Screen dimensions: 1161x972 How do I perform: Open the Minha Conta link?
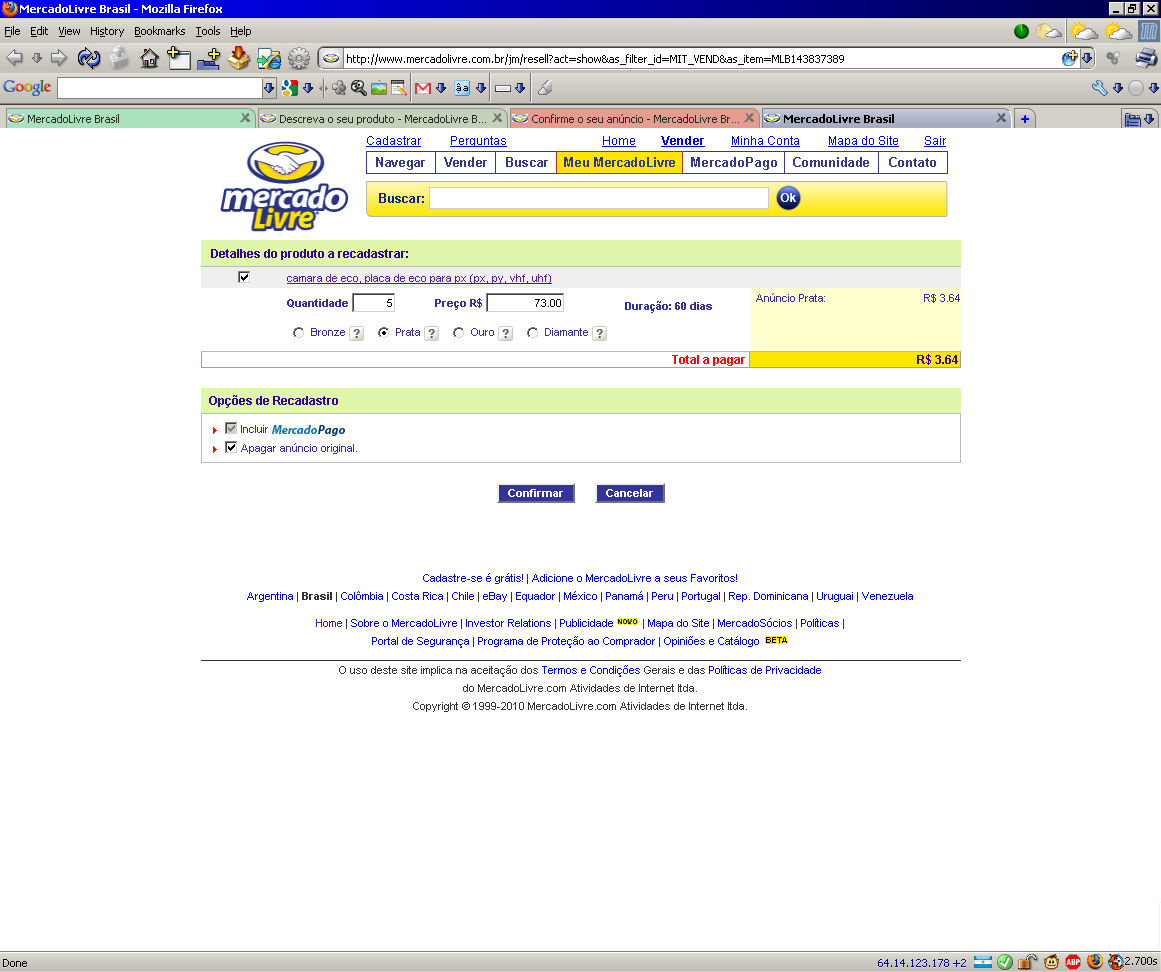click(x=765, y=141)
